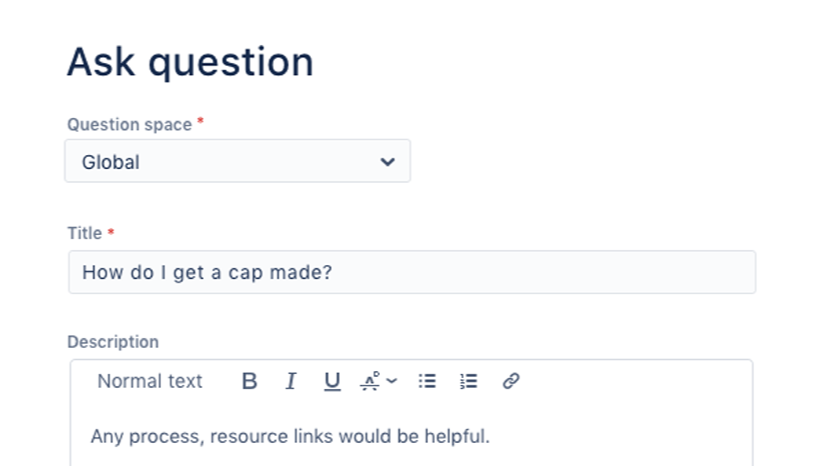
Task: Click the insert link icon
Action: (x=511, y=381)
